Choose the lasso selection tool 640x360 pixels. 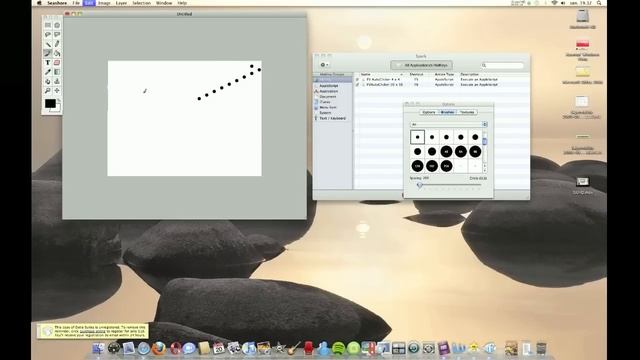(48, 35)
